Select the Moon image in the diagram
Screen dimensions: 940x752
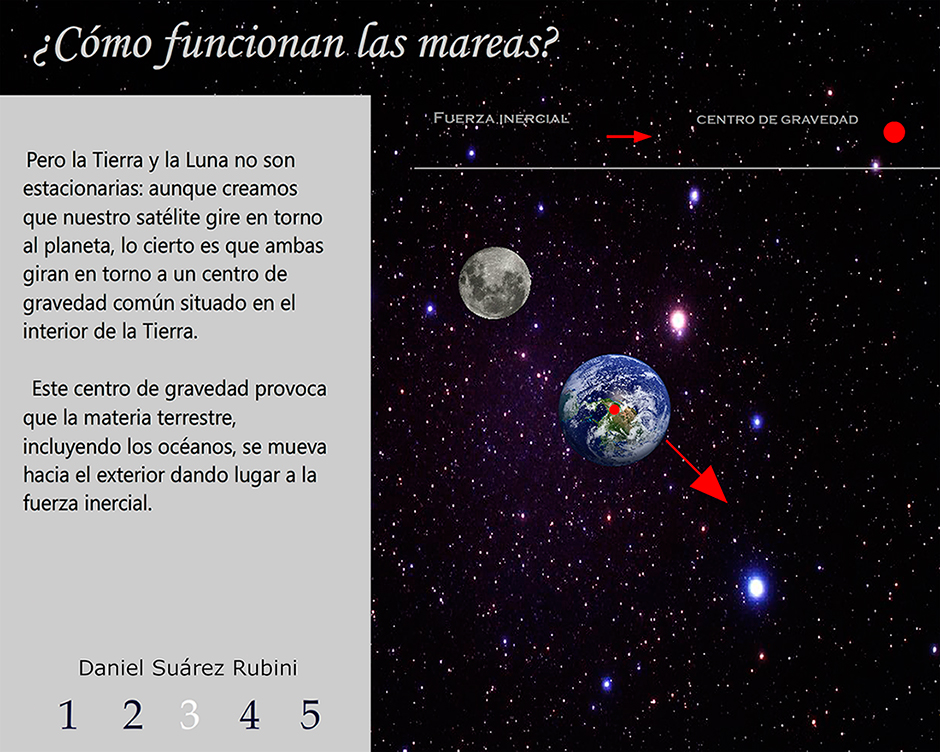coord(493,282)
